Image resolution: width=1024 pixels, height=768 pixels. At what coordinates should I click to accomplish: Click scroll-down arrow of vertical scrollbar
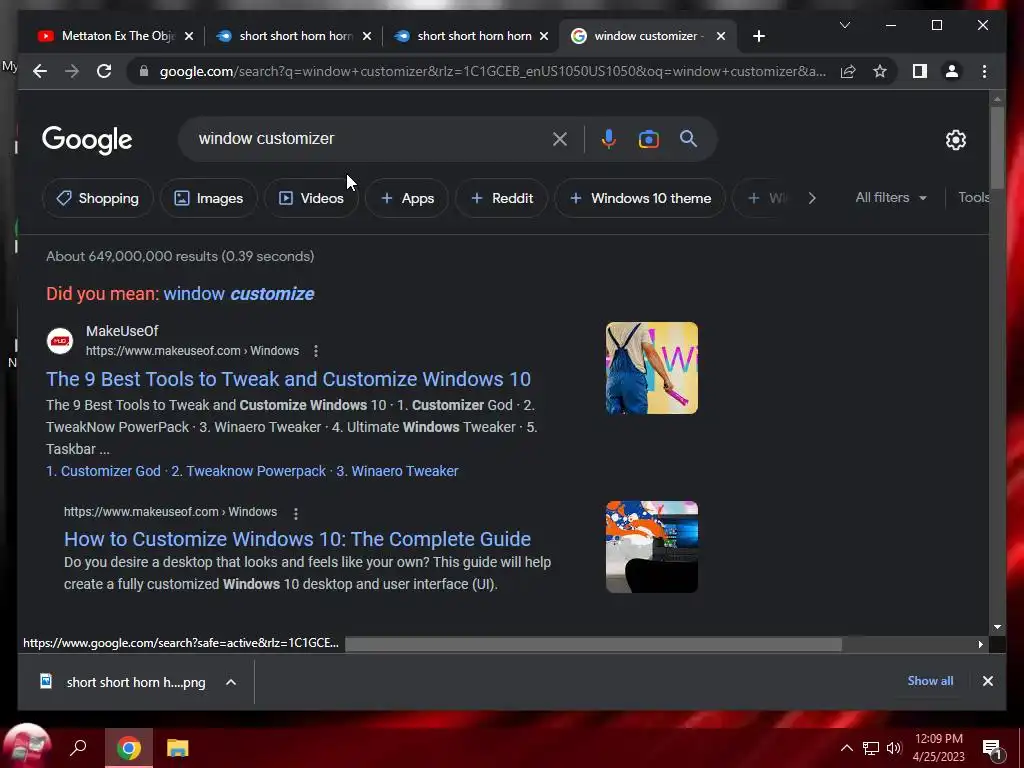click(997, 627)
